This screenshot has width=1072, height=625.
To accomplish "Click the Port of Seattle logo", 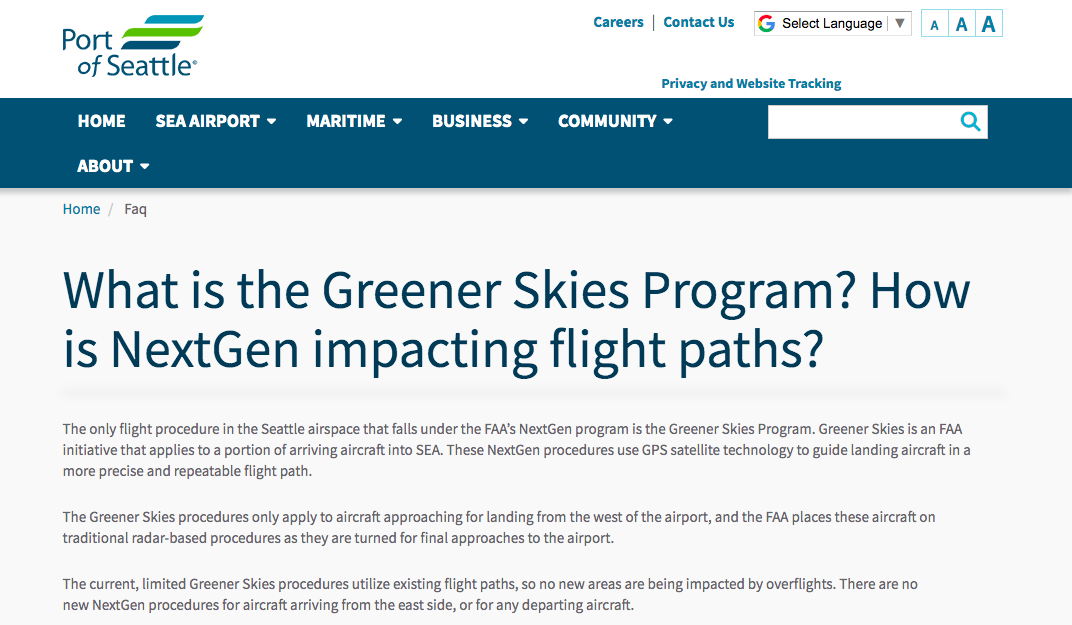I will click(x=132, y=46).
